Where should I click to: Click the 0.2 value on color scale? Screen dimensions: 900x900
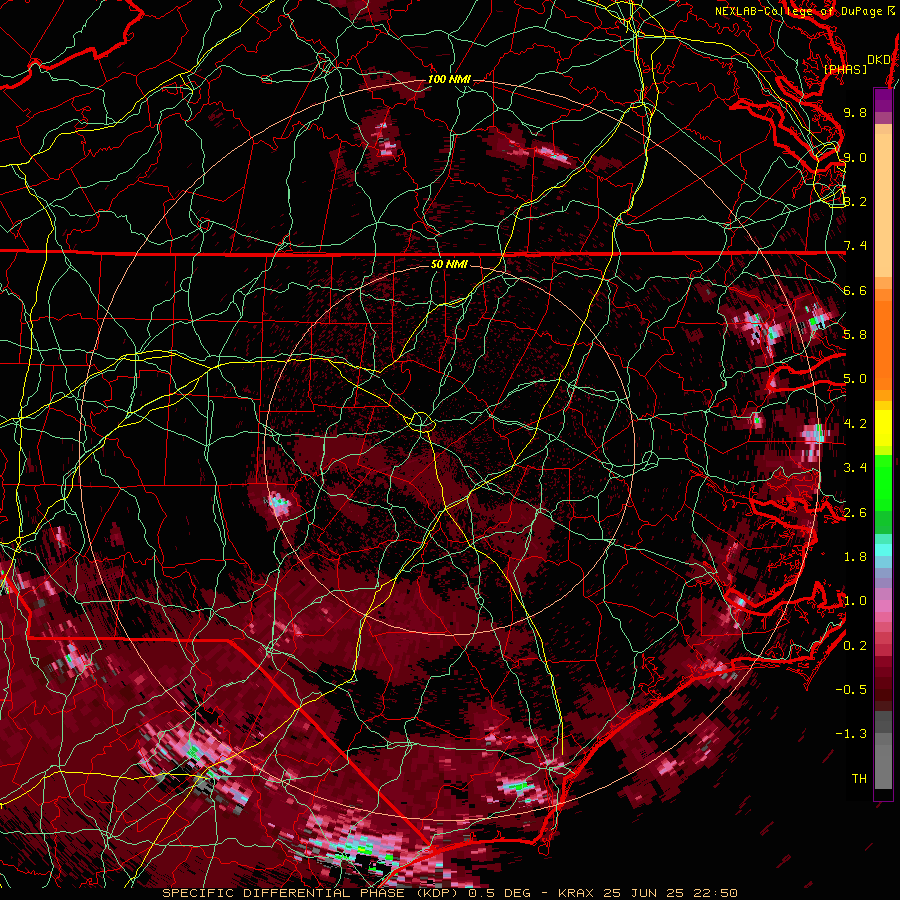(855, 646)
